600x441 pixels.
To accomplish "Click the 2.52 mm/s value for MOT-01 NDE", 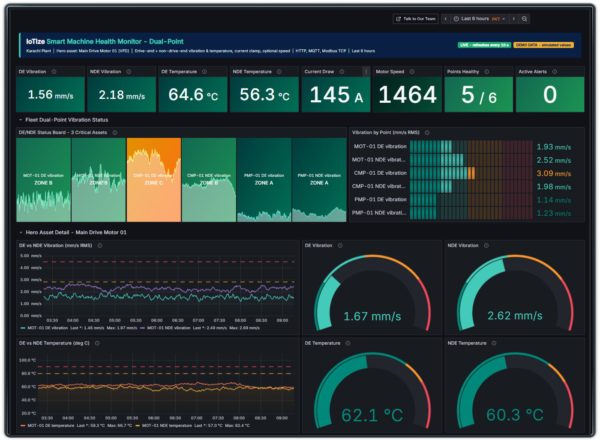I will 553,160.
